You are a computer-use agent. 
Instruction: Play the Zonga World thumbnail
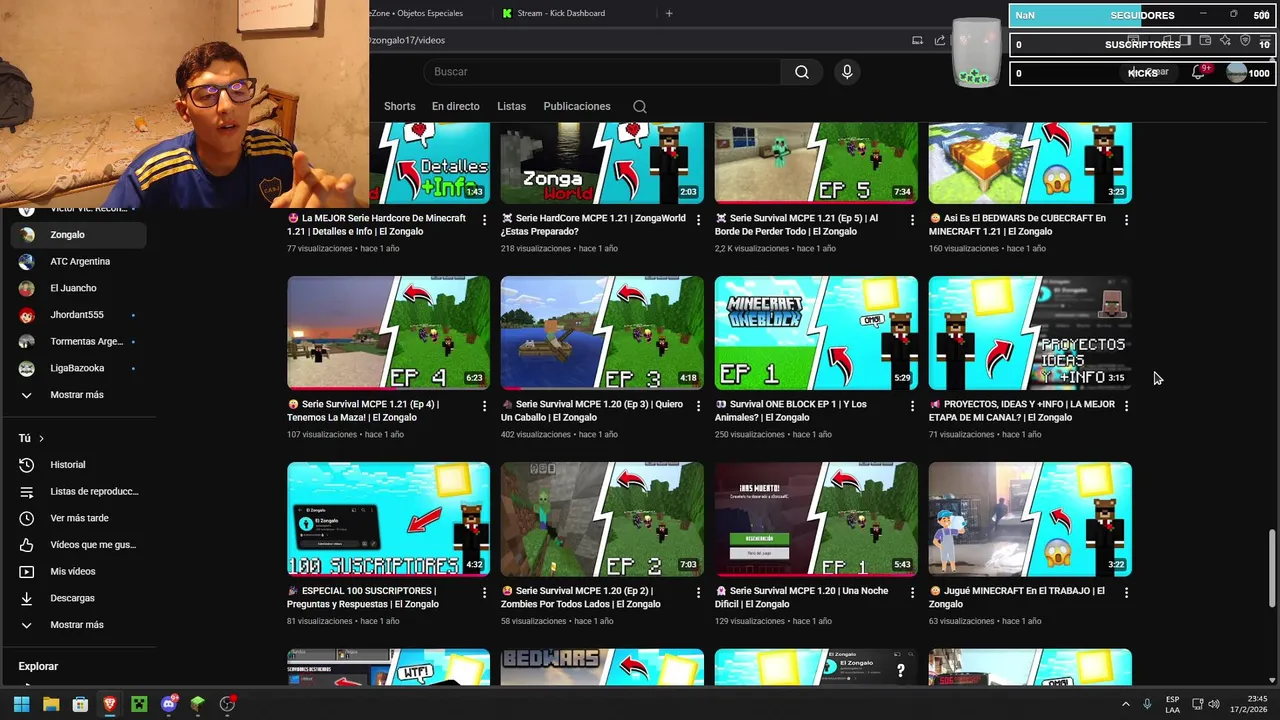click(x=602, y=163)
